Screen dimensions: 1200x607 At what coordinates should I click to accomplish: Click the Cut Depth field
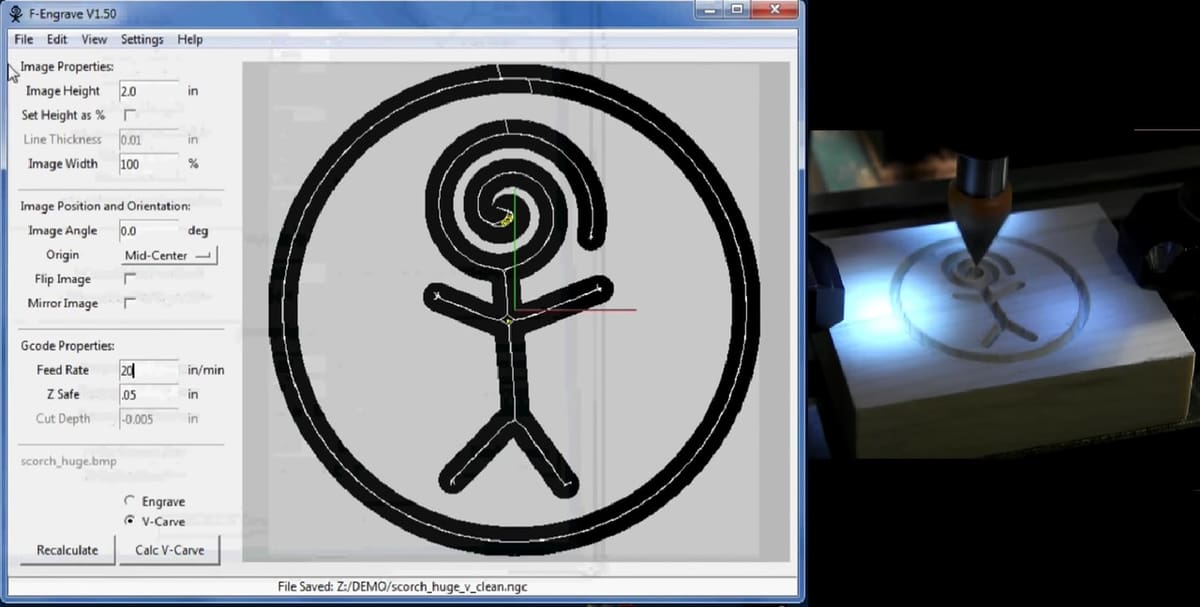pyautogui.click(x=148, y=419)
